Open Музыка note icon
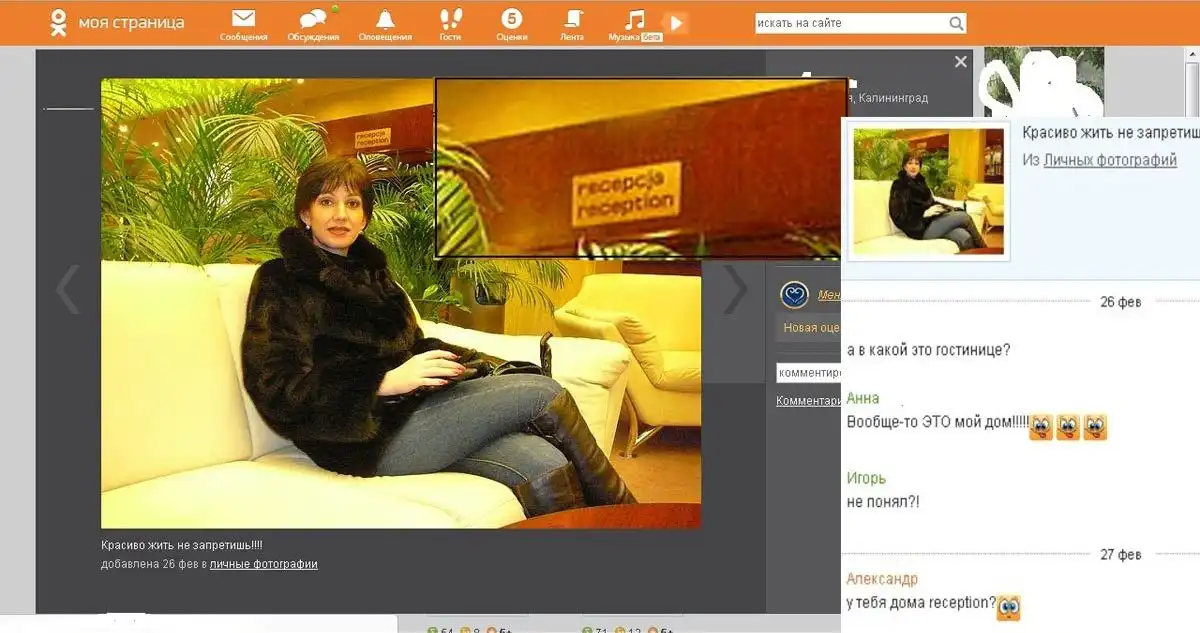Image resolution: width=1200 pixels, height=633 pixels. [634, 19]
